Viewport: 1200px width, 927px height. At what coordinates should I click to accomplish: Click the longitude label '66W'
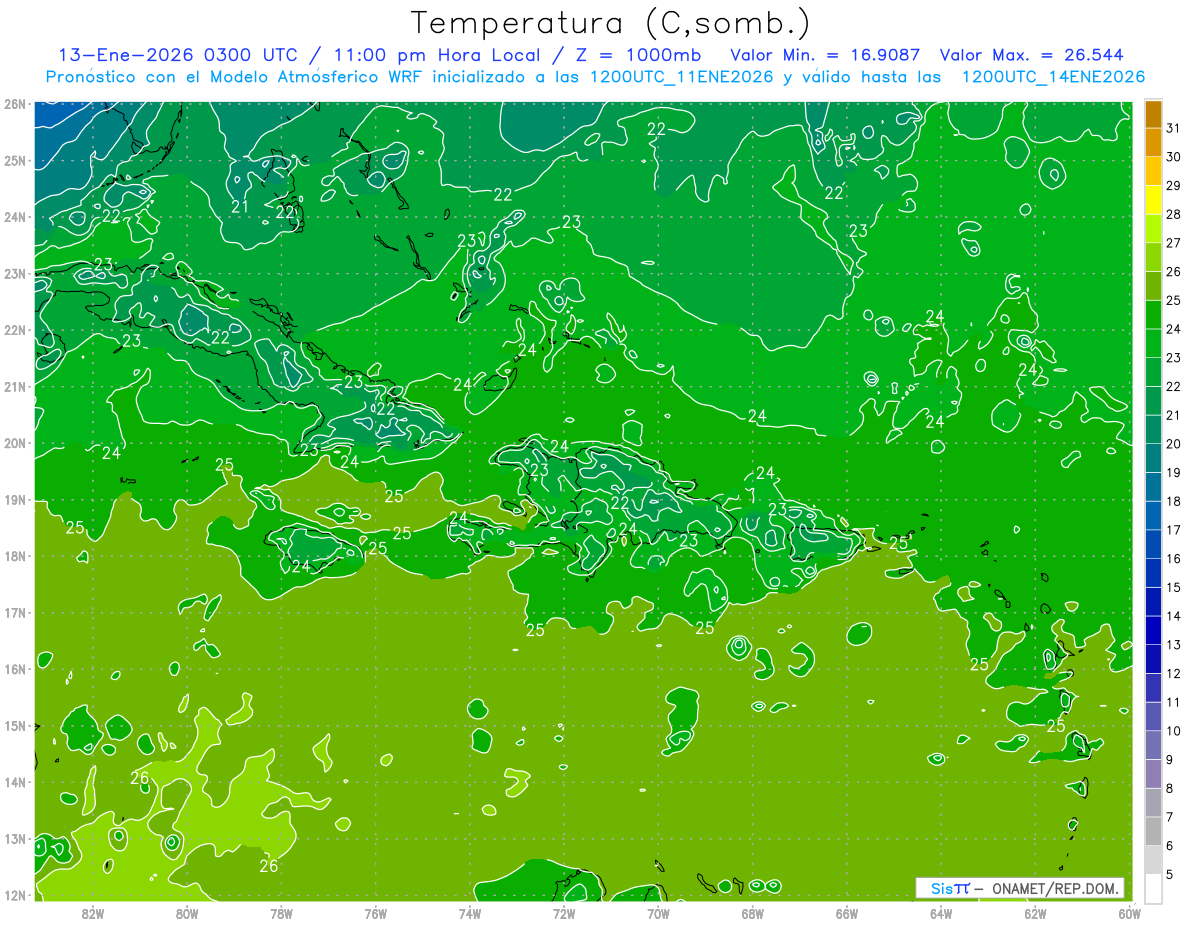click(x=847, y=913)
